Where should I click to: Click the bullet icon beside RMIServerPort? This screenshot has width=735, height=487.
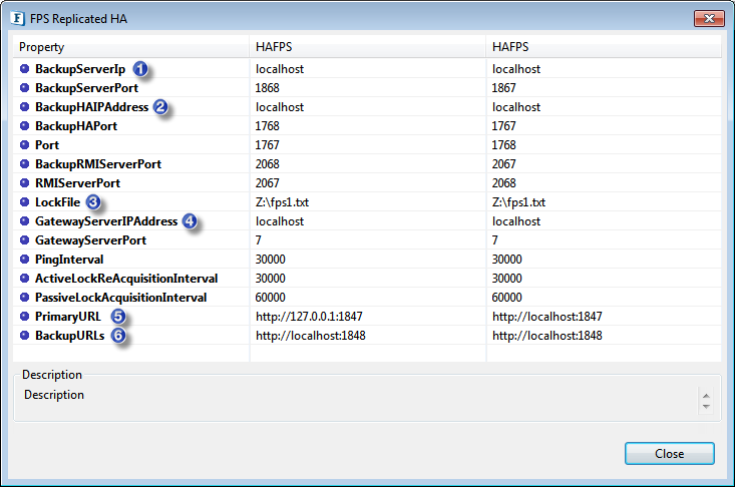click(24, 183)
